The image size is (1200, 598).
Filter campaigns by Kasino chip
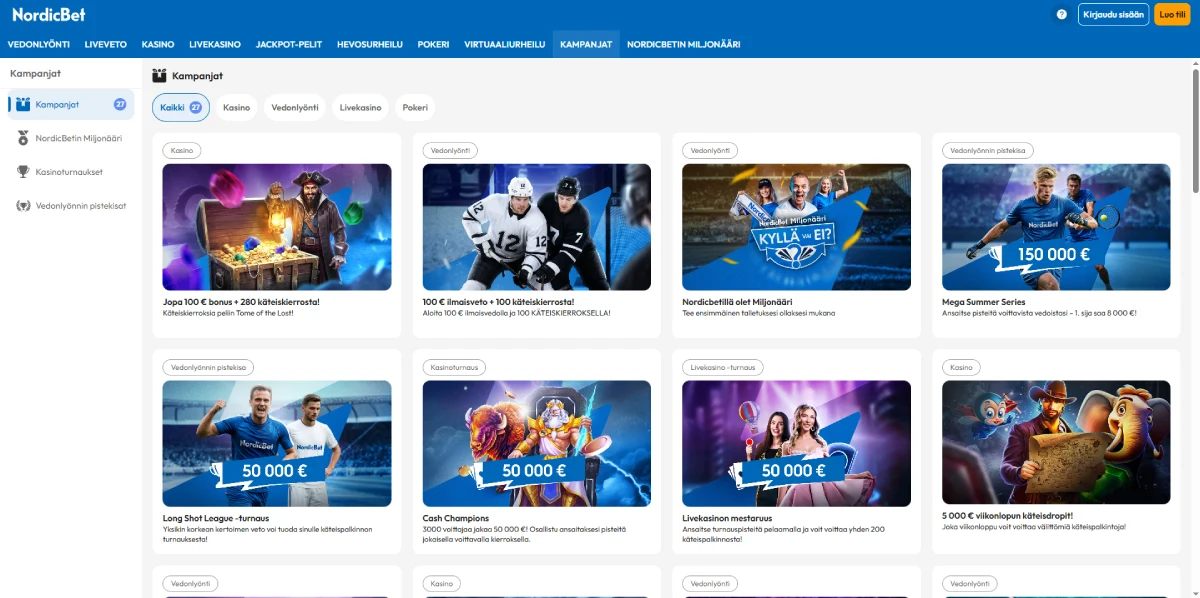point(236,107)
